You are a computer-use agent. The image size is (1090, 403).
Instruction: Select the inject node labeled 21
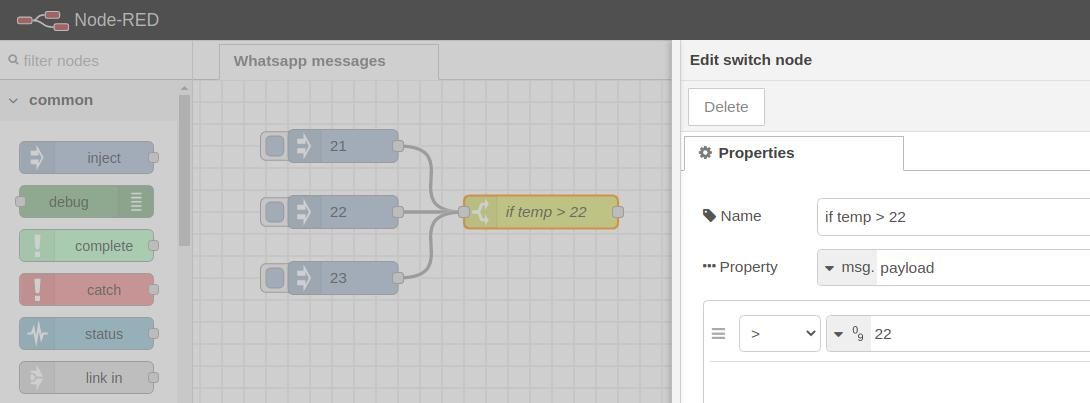[x=343, y=146]
